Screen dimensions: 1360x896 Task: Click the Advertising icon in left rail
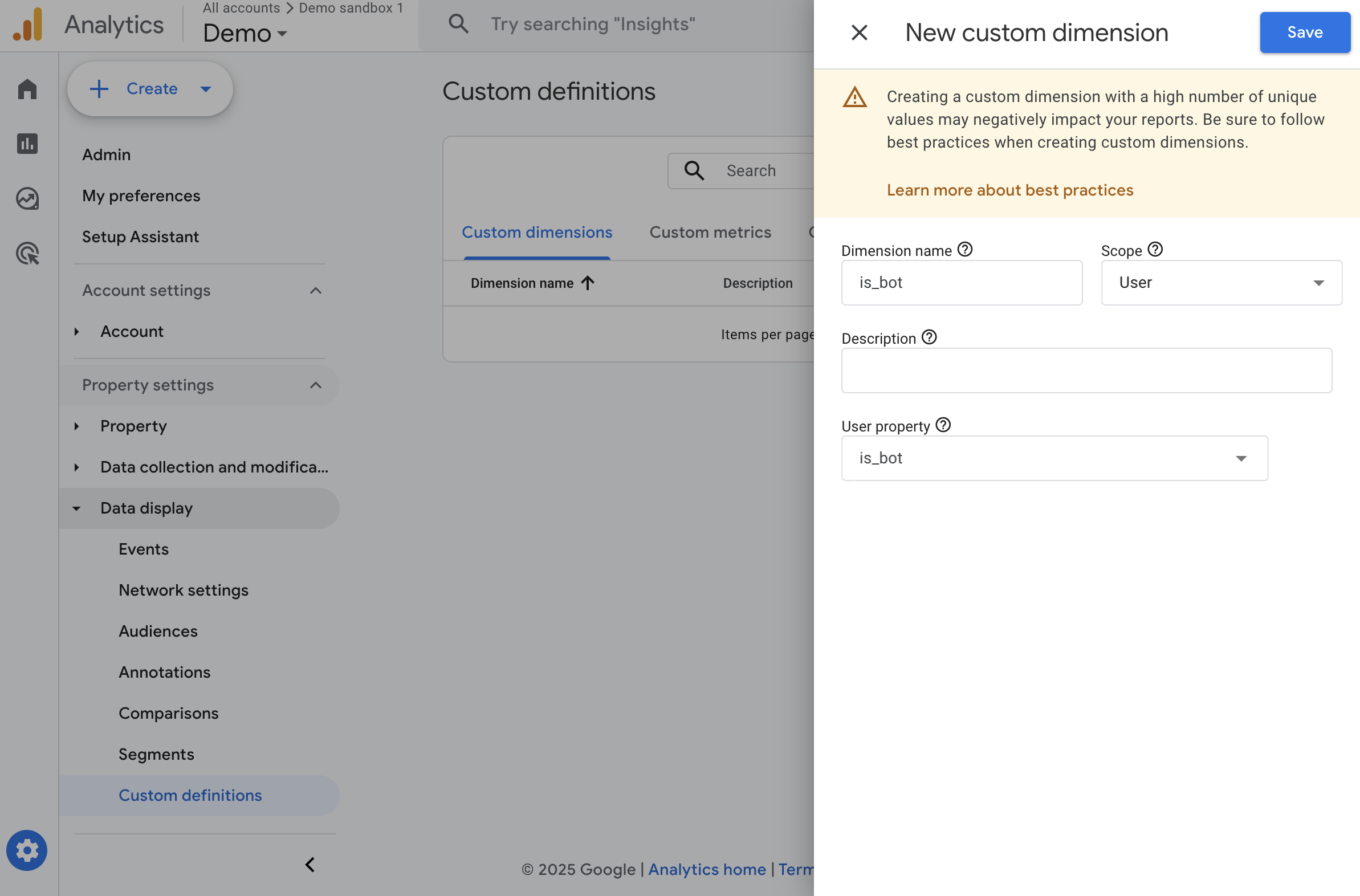(x=27, y=254)
